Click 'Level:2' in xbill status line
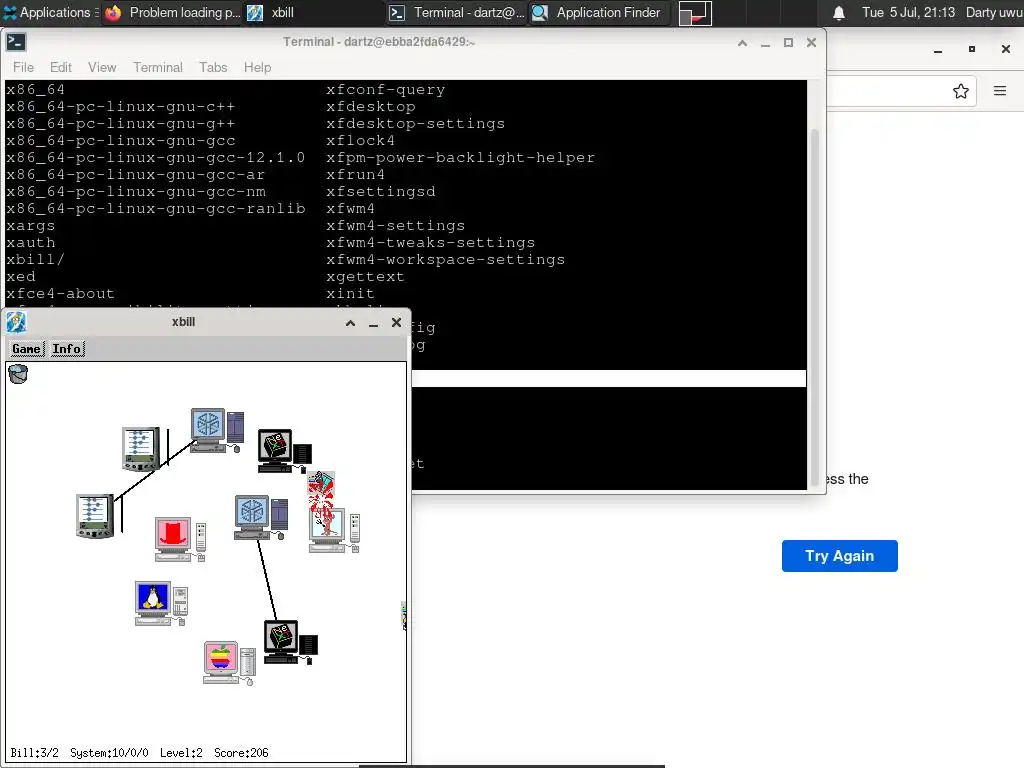The width and height of the screenshot is (1024, 768). coord(181,753)
